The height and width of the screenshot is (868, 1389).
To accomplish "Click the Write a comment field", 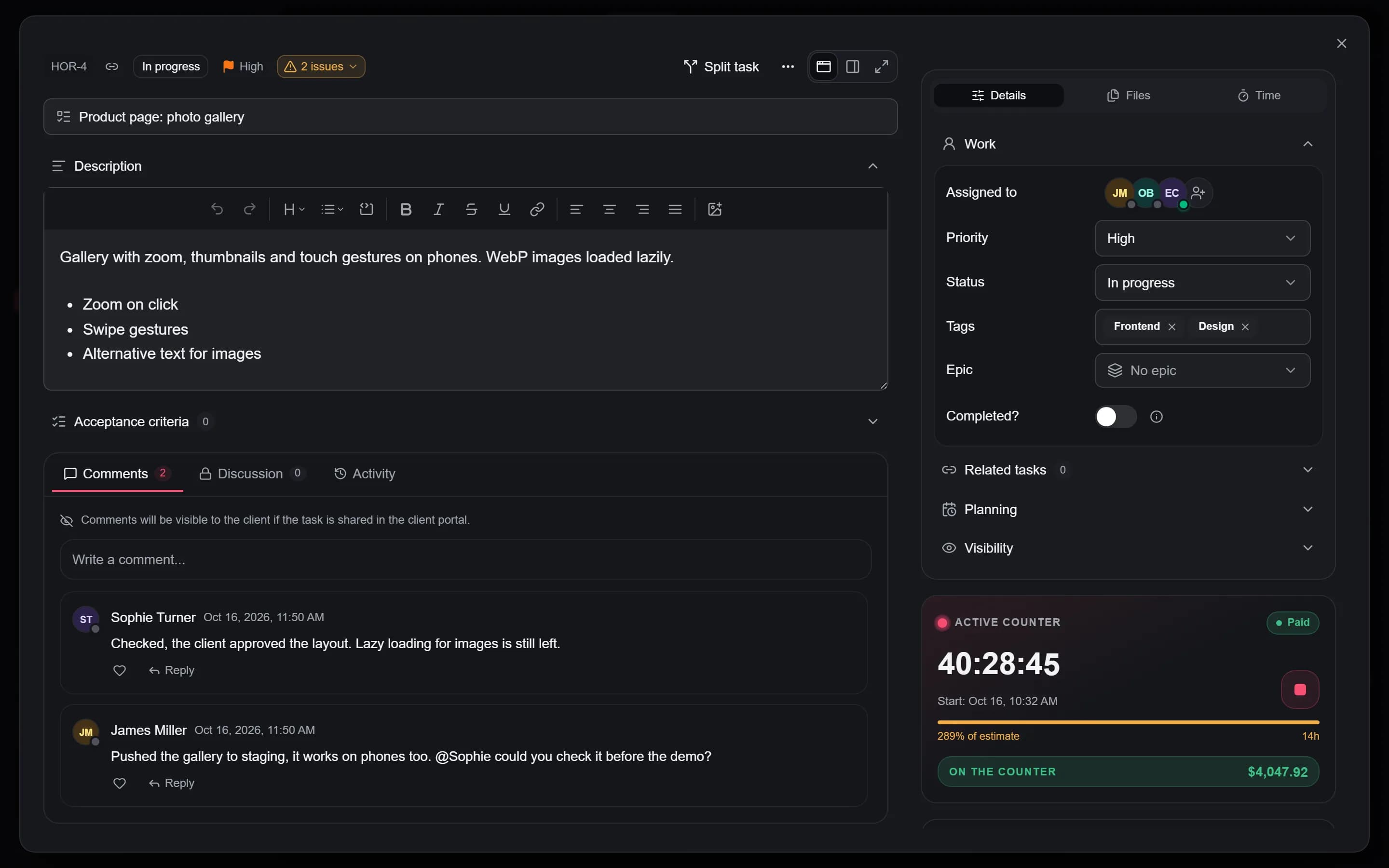I will click(465, 560).
